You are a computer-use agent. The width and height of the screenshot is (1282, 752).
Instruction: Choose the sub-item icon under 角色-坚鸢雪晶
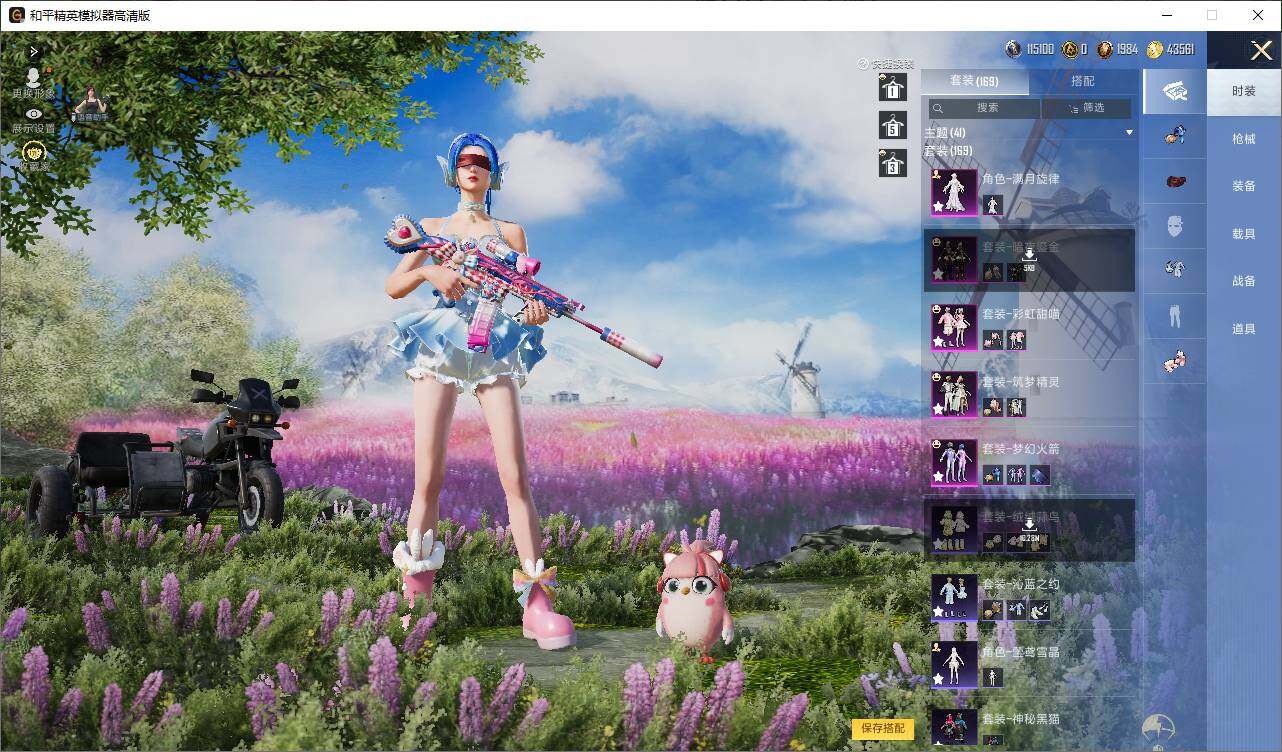click(x=992, y=677)
